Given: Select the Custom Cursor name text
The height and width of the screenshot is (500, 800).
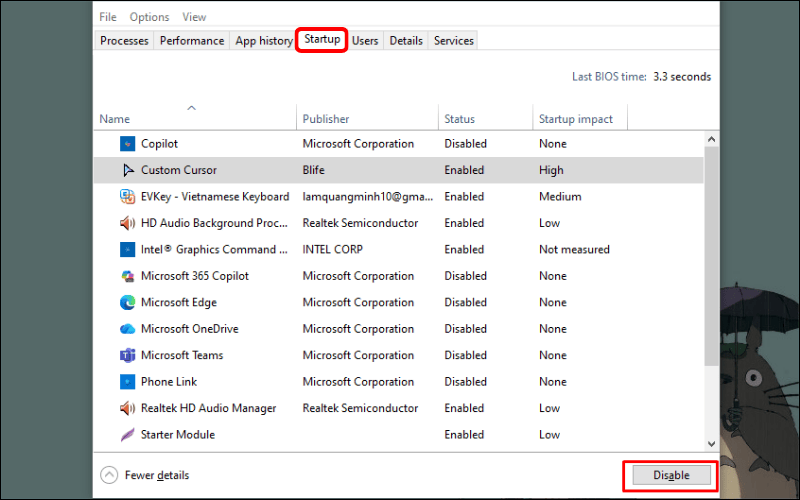Looking at the screenshot, I should point(179,170).
